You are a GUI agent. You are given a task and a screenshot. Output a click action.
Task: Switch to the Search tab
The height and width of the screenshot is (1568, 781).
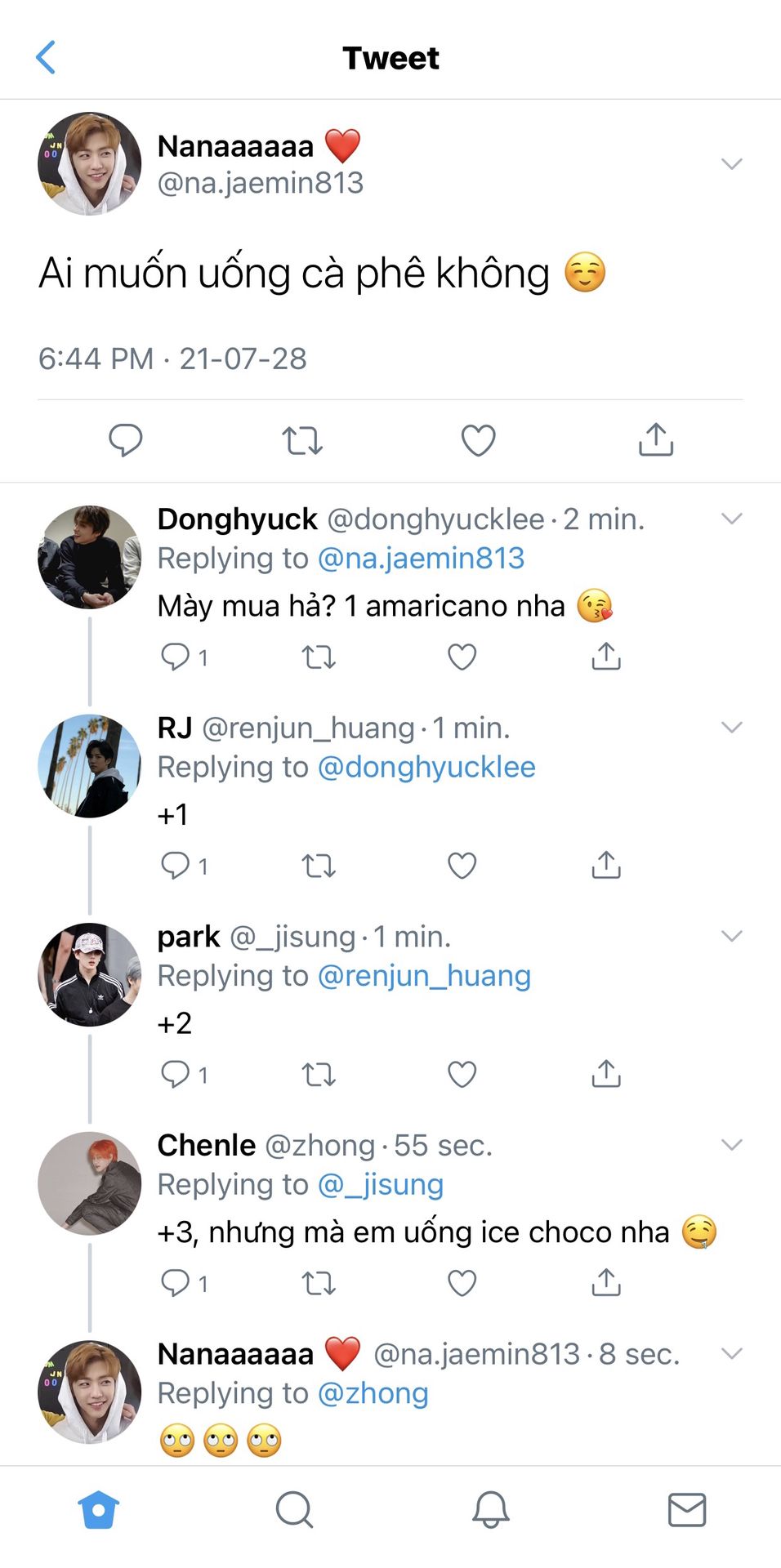pyautogui.click(x=294, y=1509)
